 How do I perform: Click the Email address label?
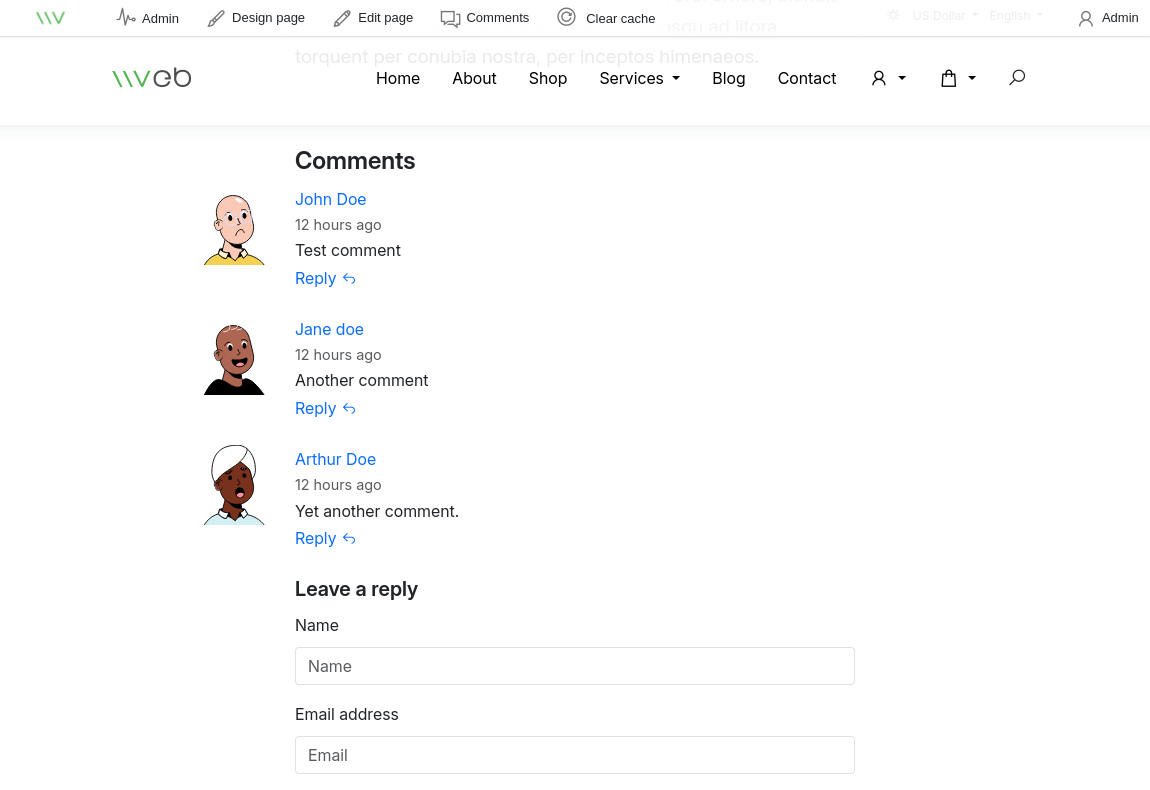point(346,714)
